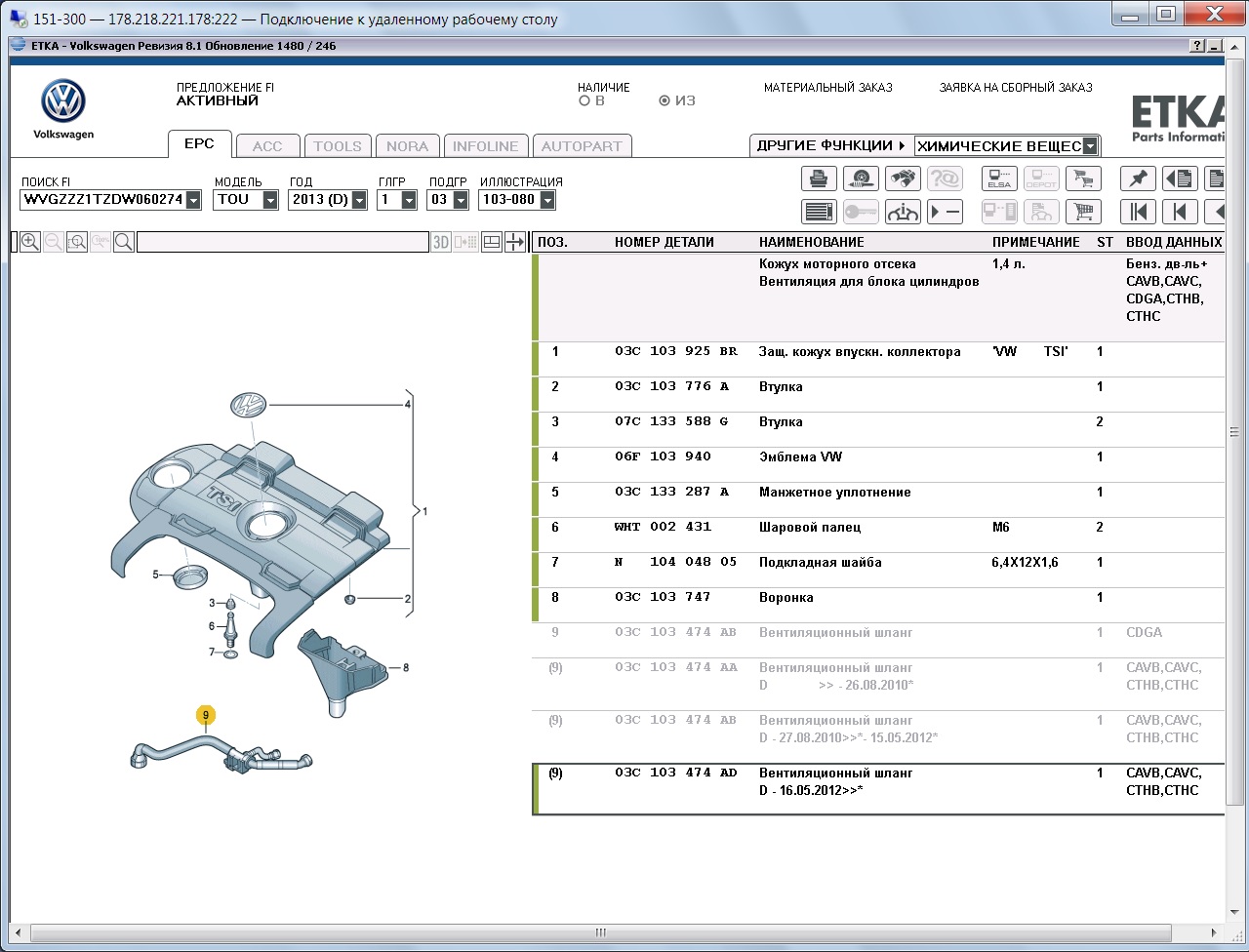Click the Volkswagen logo
The image size is (1249, 952).
[63, 101]
